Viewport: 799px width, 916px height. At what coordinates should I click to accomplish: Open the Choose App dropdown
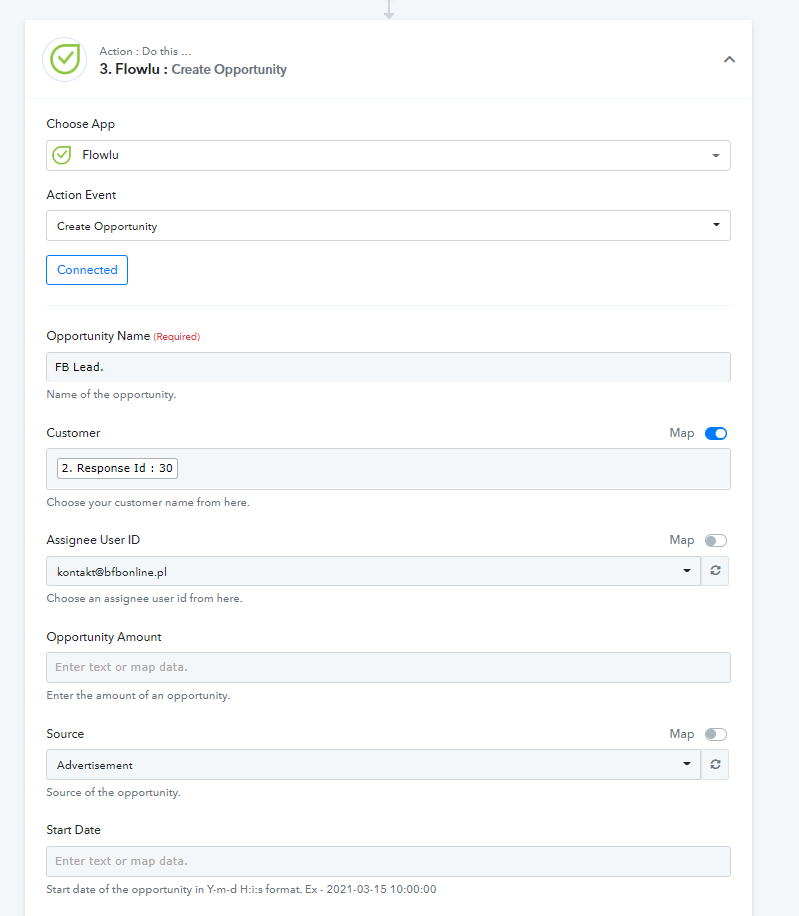(x=388, y=155)
